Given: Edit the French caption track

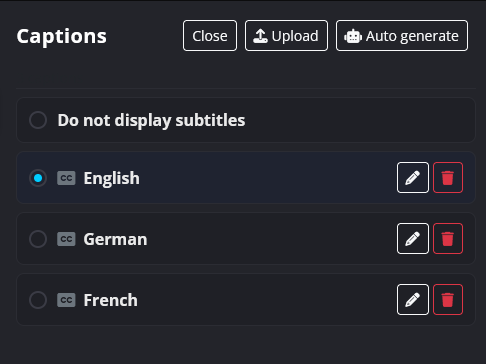Looking at the screenshot, I should [413, 300].
